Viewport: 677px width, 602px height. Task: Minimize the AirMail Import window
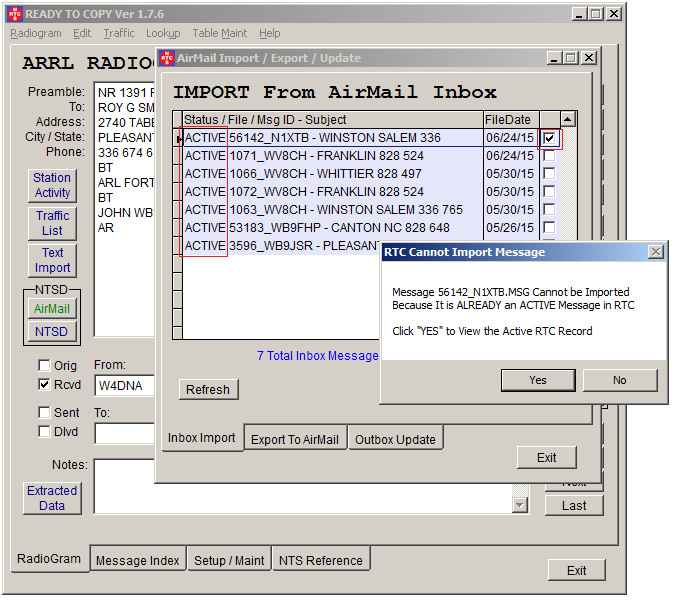click(555, 58)
